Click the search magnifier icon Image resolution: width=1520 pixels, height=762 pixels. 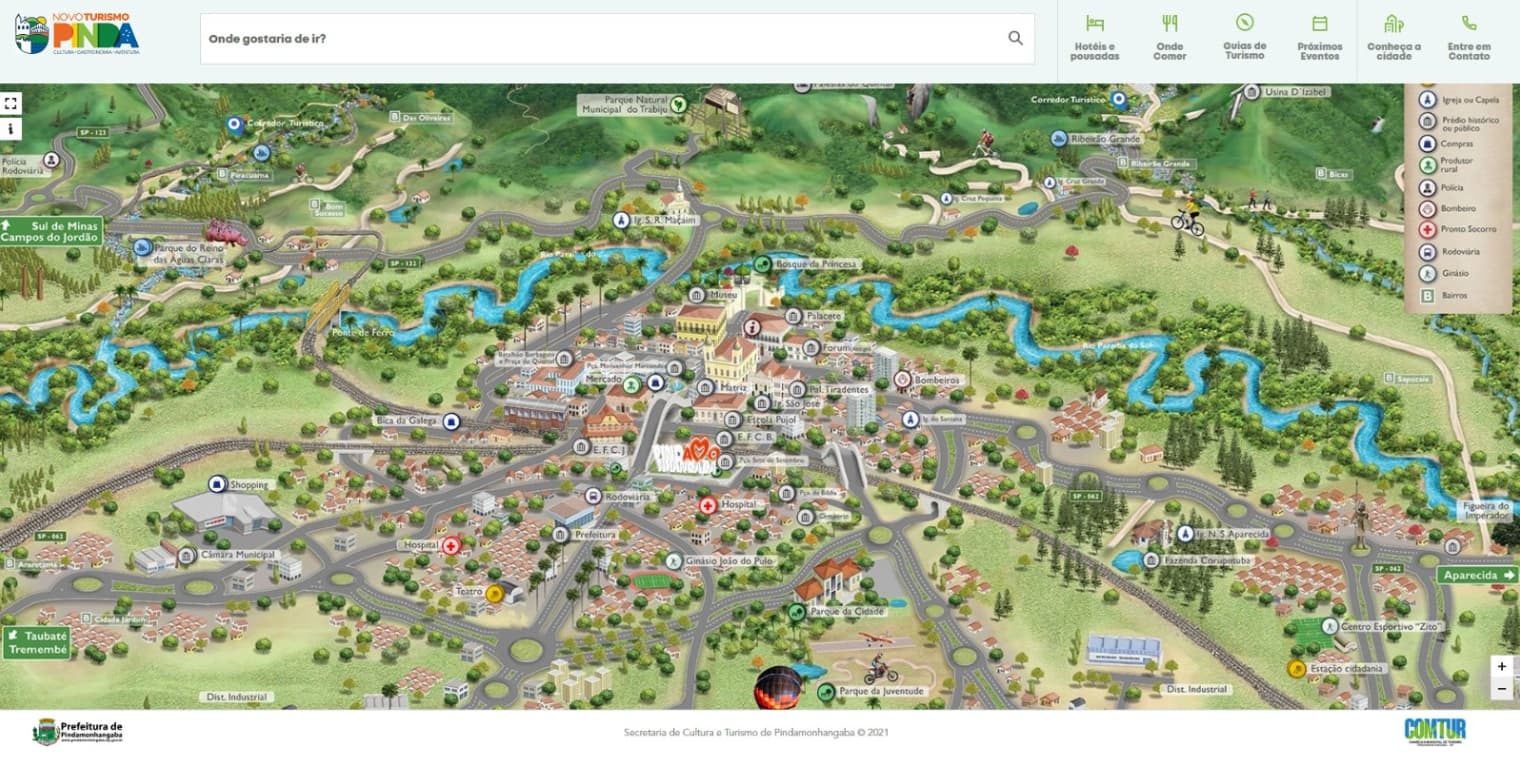(x=1015, y=39)
